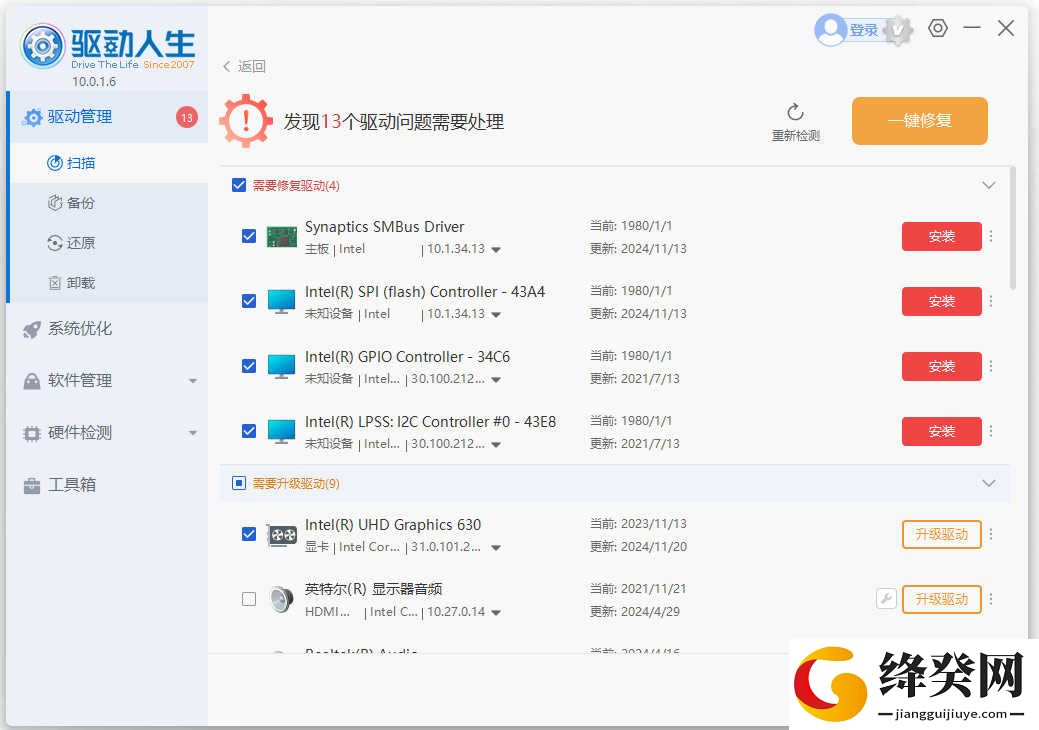The image size is (1039, 730).
Task: Collapse the repair drivers group chevron
Action: pyautogui.click(x=989, y=185)
